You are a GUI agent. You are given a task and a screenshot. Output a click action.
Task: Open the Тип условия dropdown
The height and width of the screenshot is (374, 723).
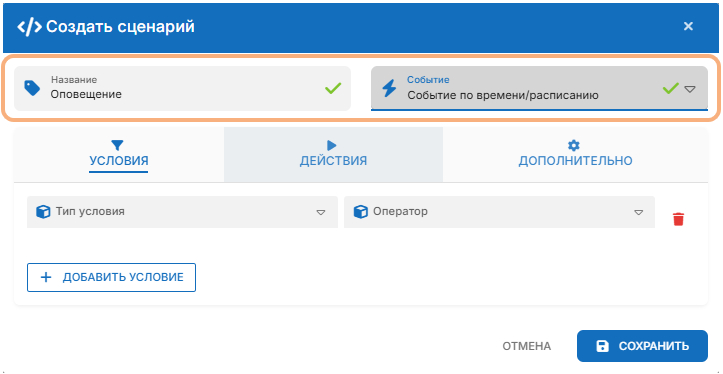coord(183,212)
